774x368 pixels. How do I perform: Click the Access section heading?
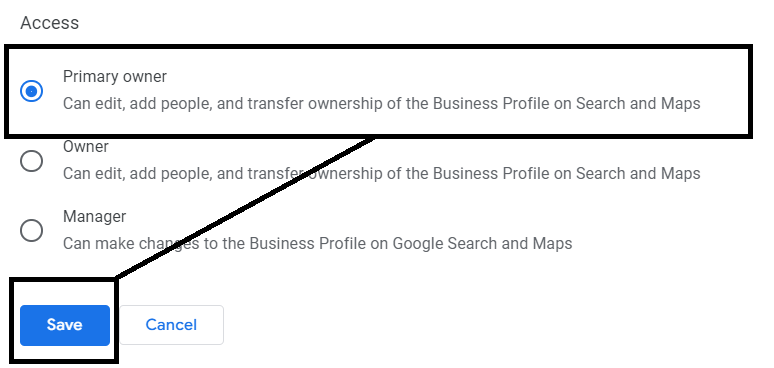(49, 23)
